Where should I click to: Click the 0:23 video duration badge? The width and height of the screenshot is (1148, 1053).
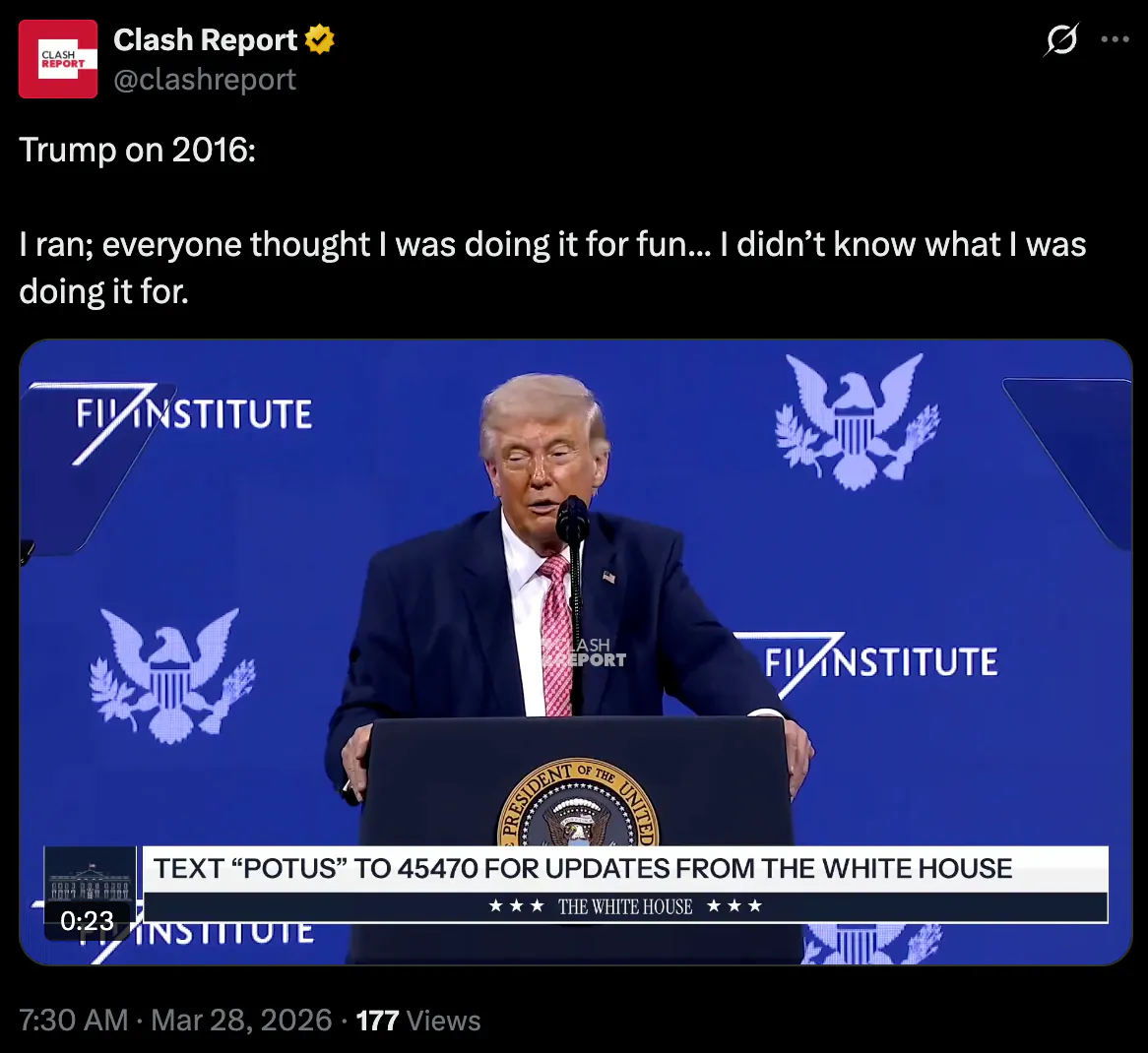tap(87, 920)
